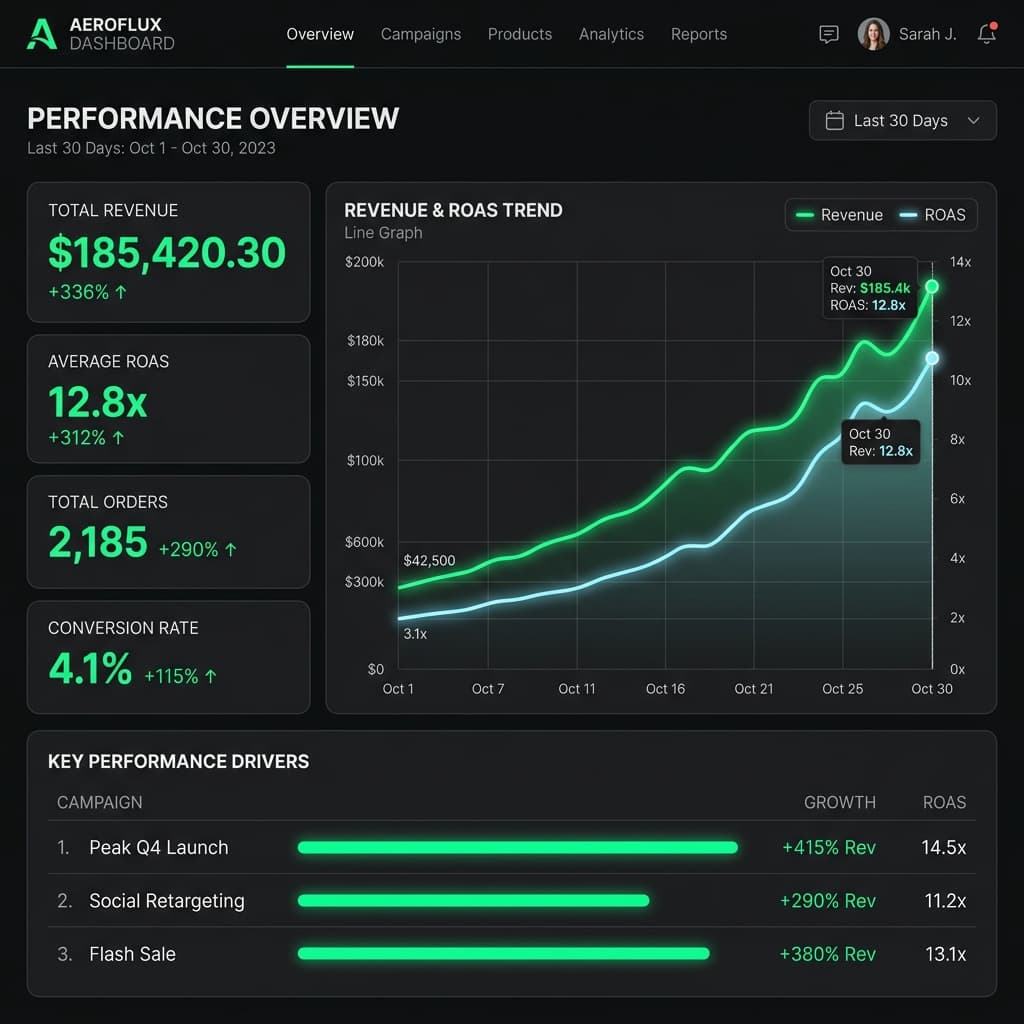Open the notifications bell
Viewport: 1024px width, 1024px height.
(987, 34)
